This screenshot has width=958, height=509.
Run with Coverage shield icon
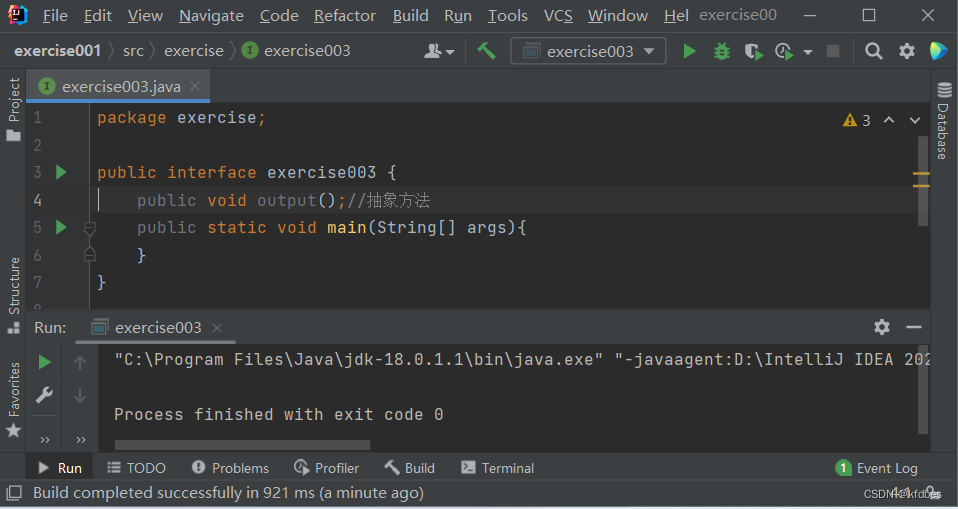pyautogui.click(x=753, y=51)
